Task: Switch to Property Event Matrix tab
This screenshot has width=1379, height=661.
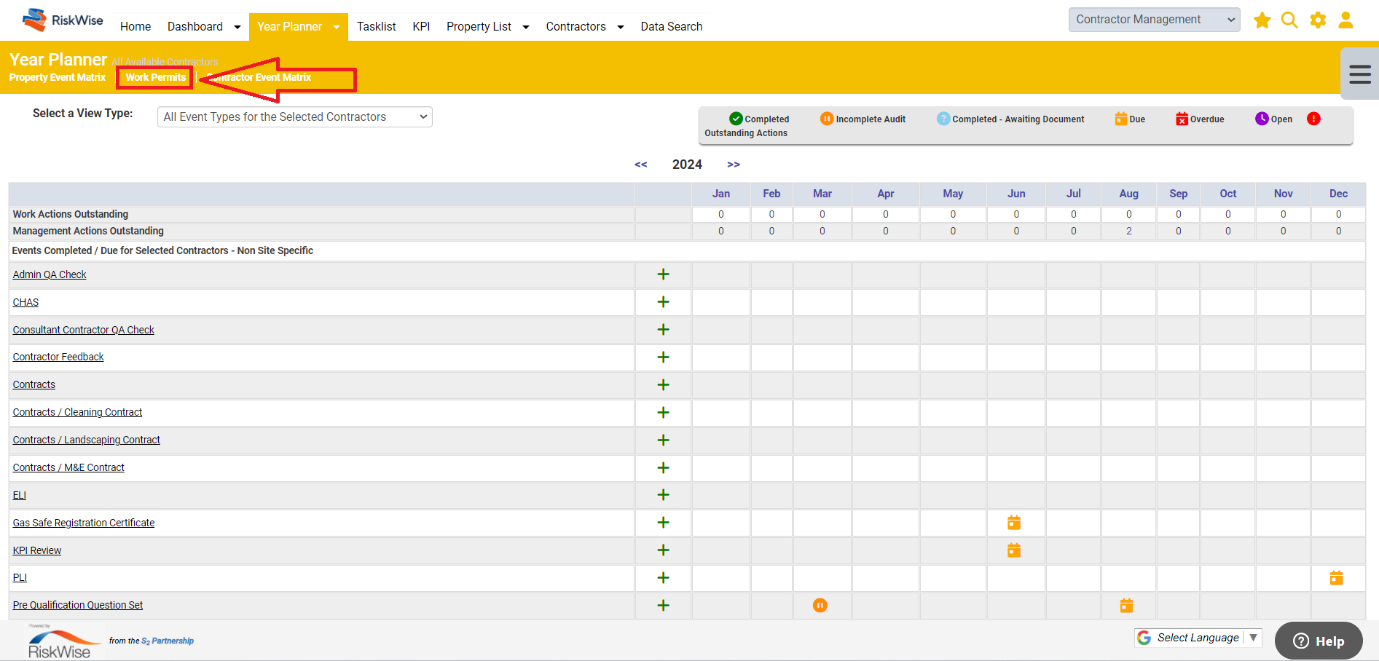Action: point(57,78)
